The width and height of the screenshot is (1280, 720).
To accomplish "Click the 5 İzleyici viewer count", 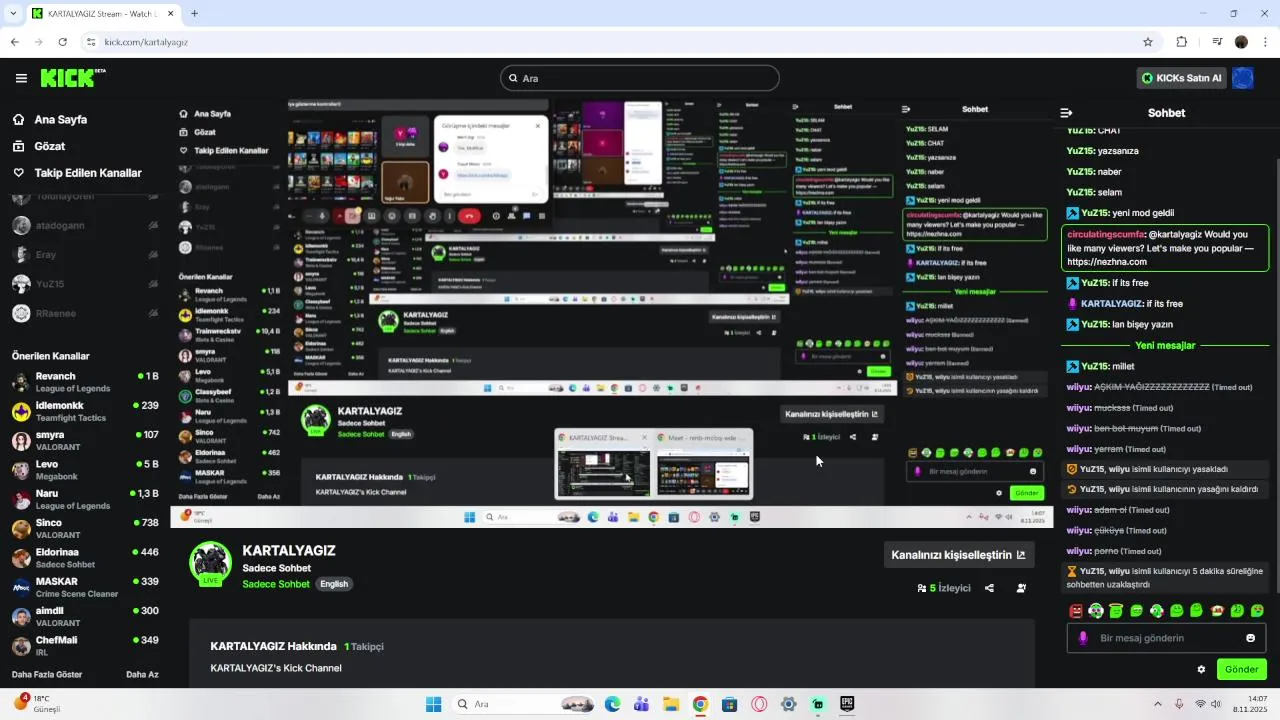I will [944, 588].
